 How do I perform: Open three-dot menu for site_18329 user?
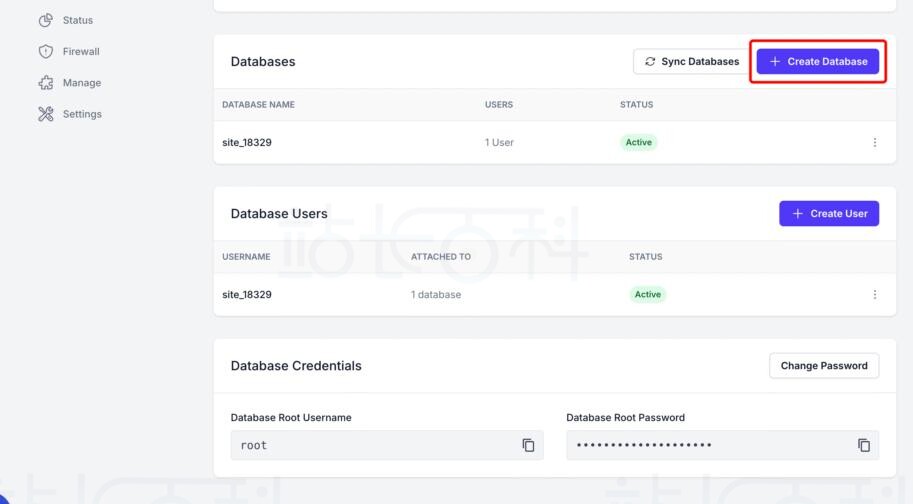point(875,295)
